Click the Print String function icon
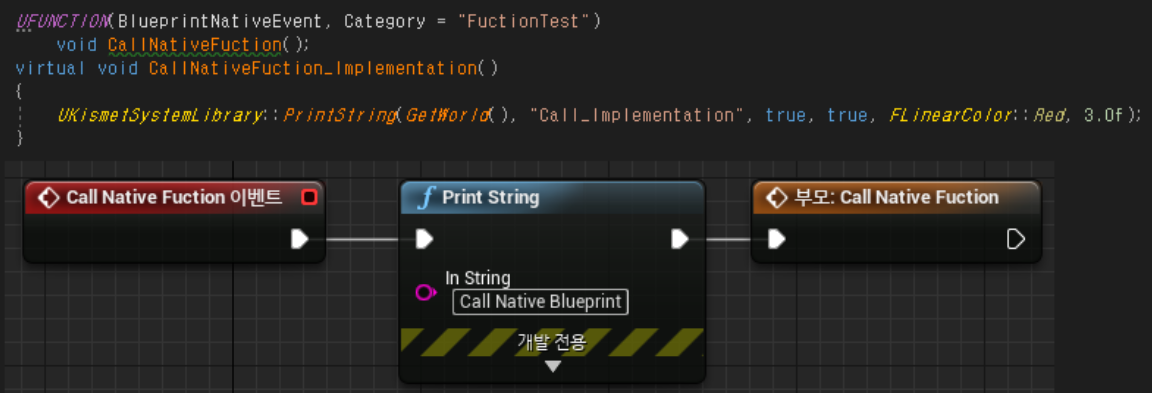1152x393 pixels. (425, 198)
